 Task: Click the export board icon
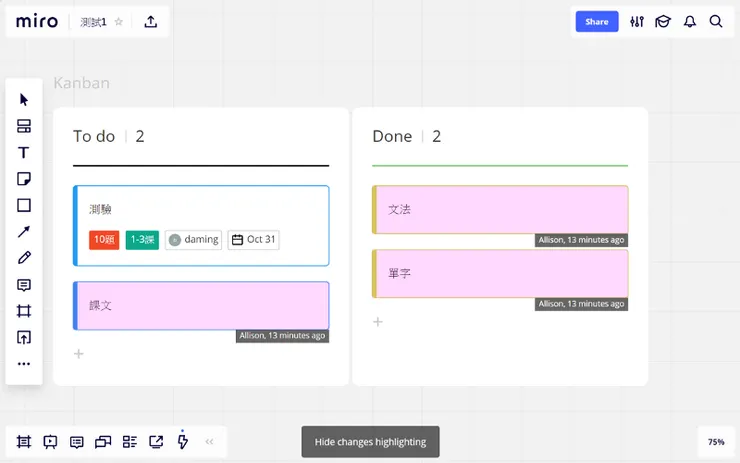[x=150, y=22]
